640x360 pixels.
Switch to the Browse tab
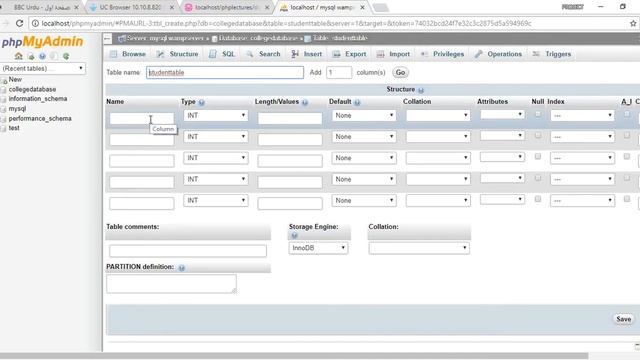coord(128,54)
